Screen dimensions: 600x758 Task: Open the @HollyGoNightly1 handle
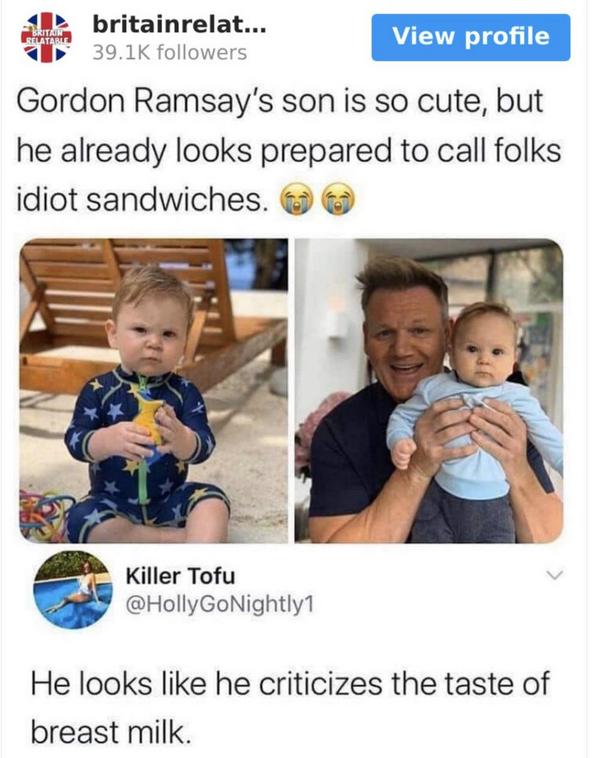[x=220, y=603]
